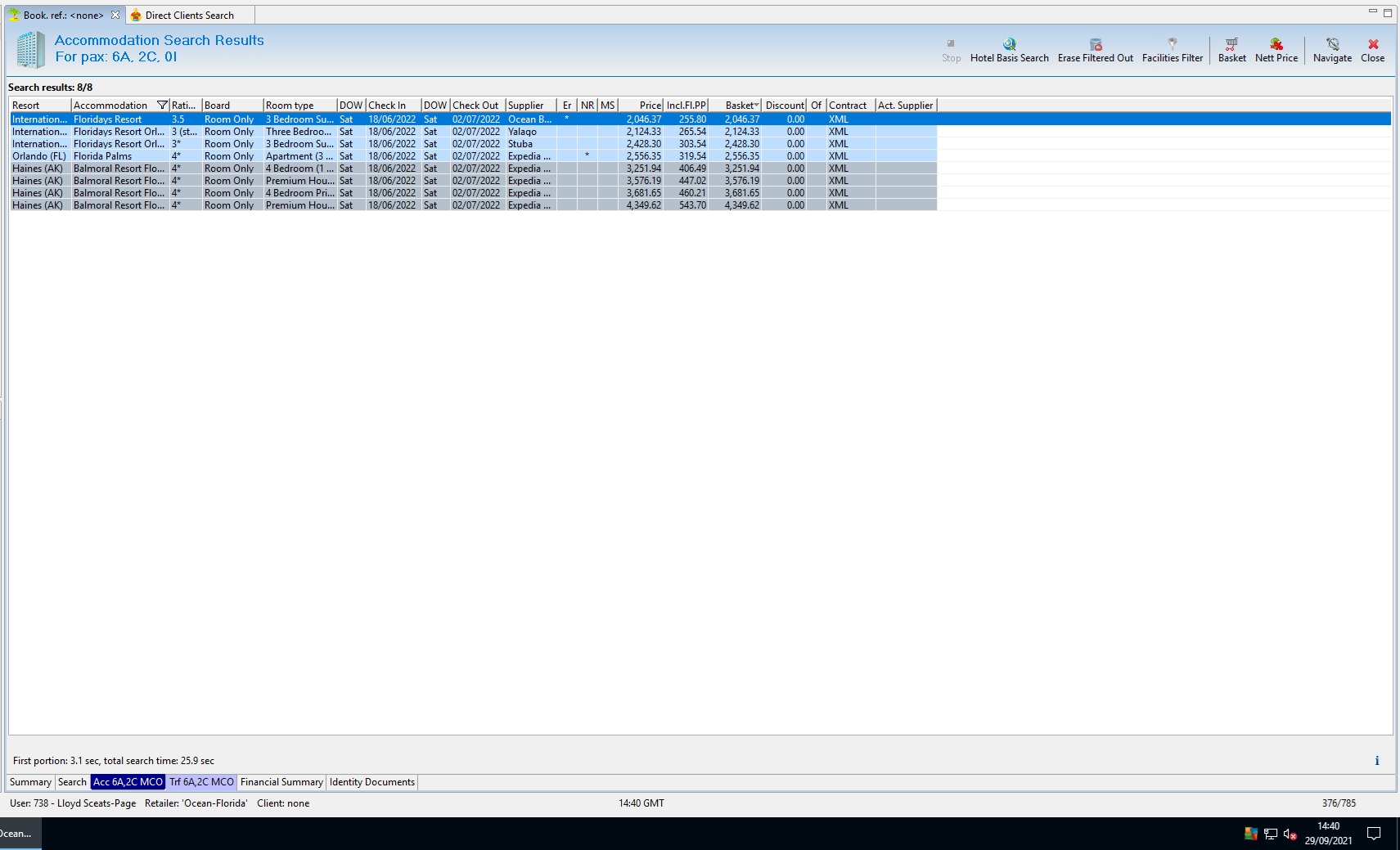Click the Orlando (FL) resort cell
The width and height of the screenshot is (1400, 850).
[x=39, y=156]
